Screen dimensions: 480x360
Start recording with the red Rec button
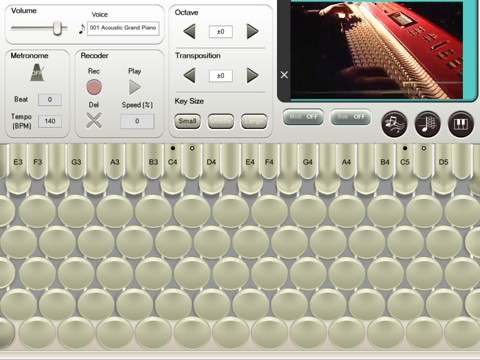(94, 87)
